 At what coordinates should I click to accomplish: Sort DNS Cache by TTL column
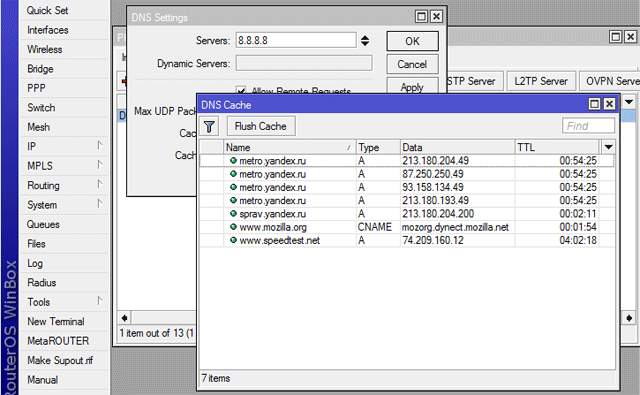557,147
